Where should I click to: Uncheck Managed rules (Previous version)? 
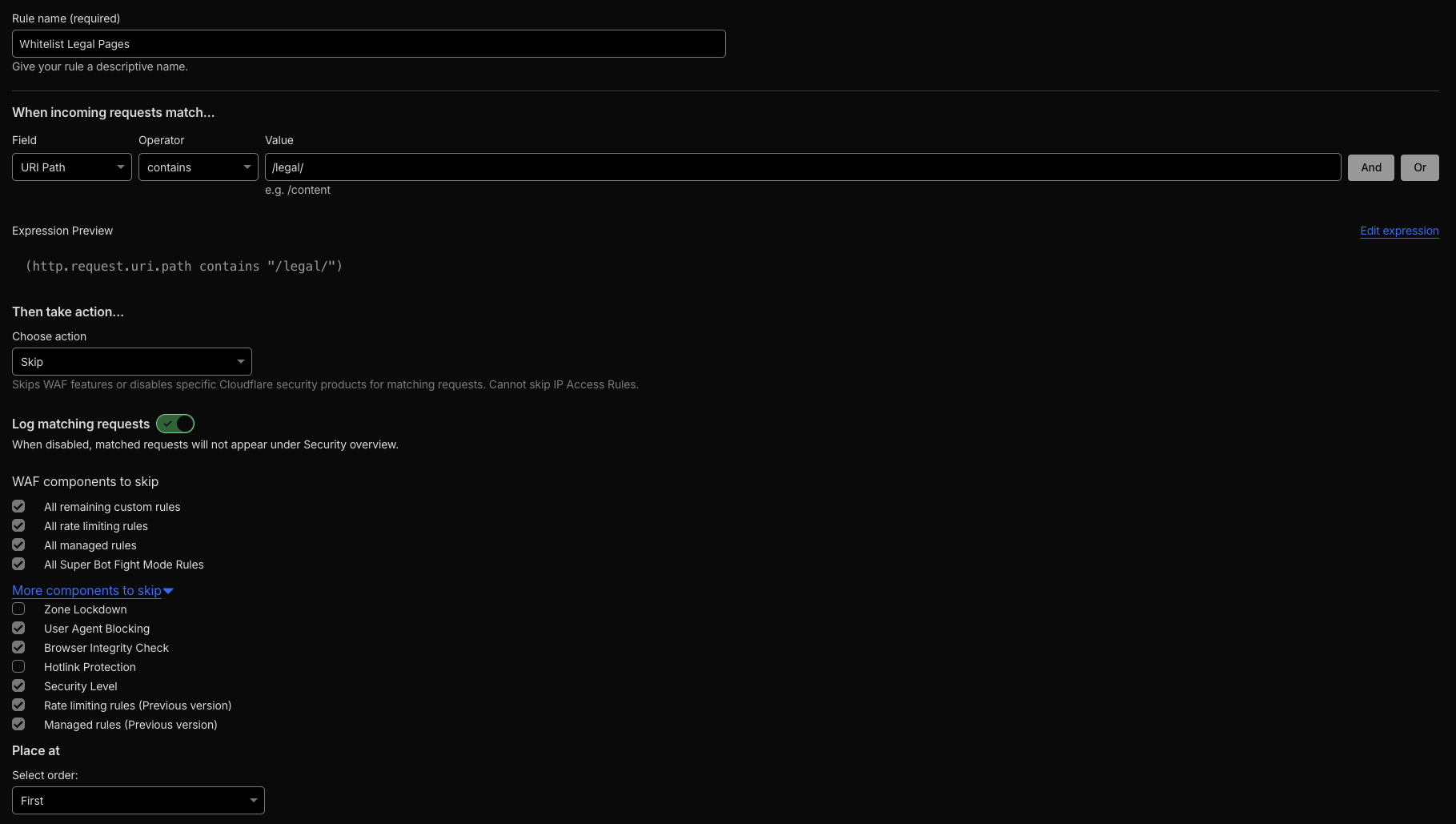click(18, 724)
